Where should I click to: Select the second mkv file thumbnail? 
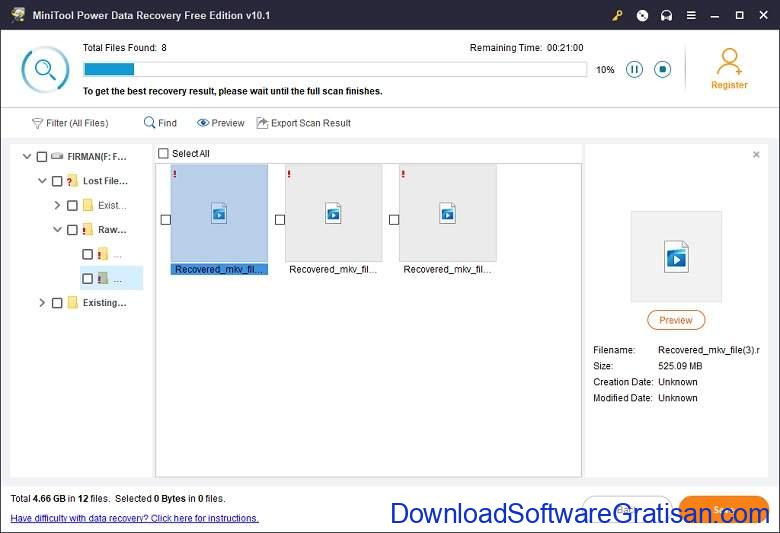[x=333, y=213]
